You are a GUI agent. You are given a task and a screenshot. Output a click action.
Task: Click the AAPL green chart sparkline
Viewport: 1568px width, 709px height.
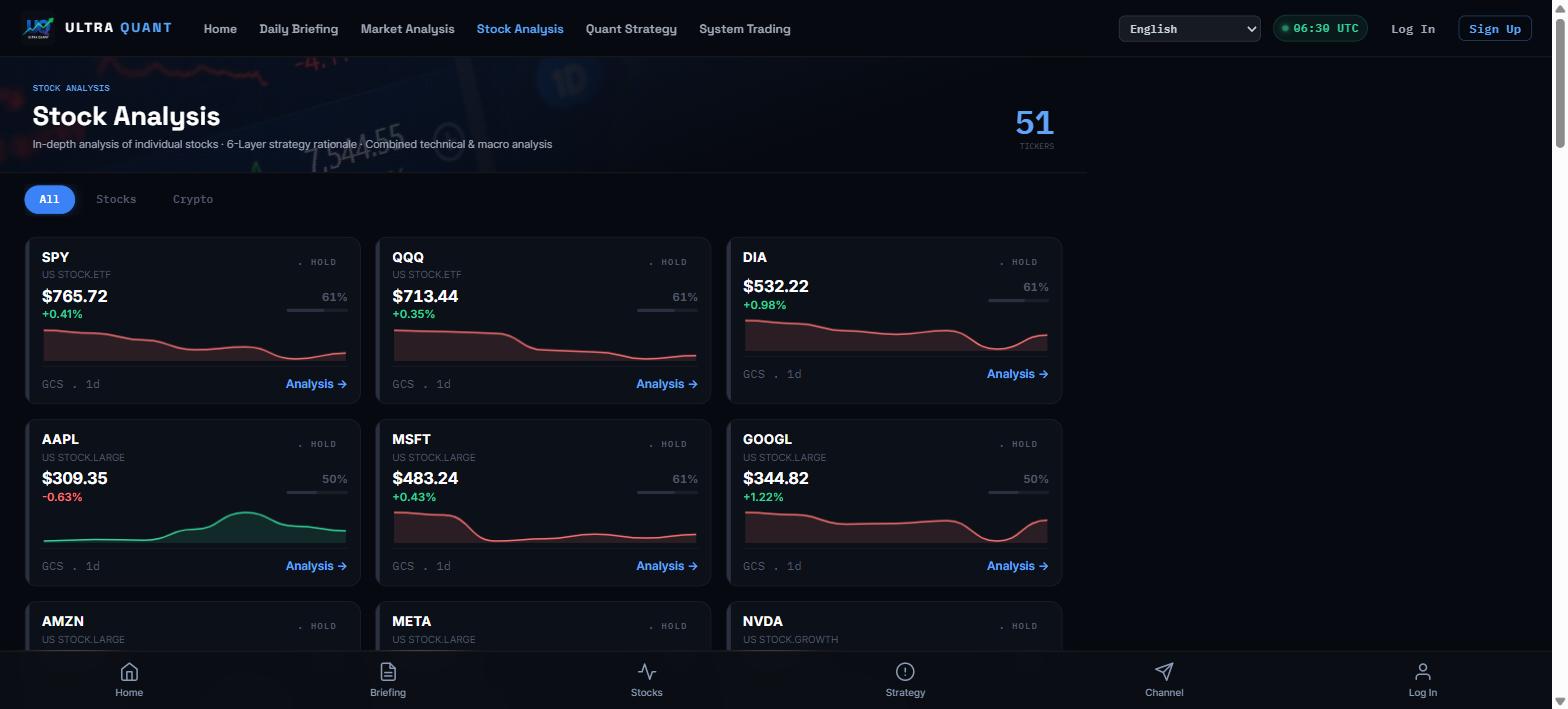pos(194,527)
